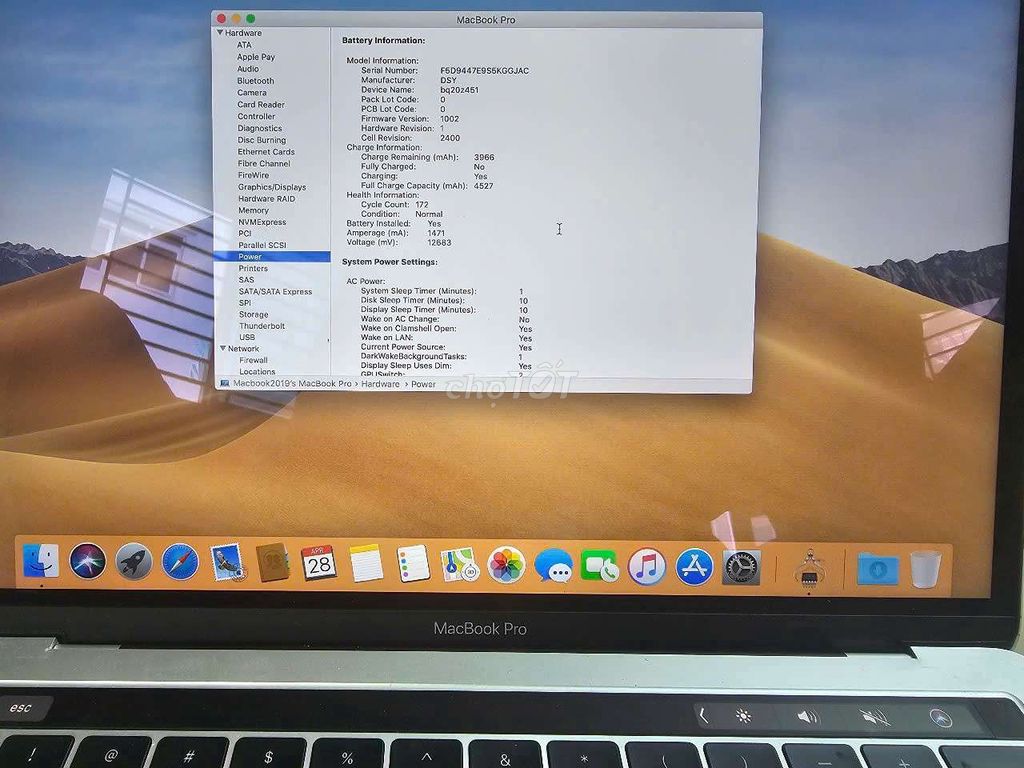The width and height of the screenshot is (1024, 768).
Task: Open Launchpad rocket icon
Action: pyautogui.click(x=134, y=562)
